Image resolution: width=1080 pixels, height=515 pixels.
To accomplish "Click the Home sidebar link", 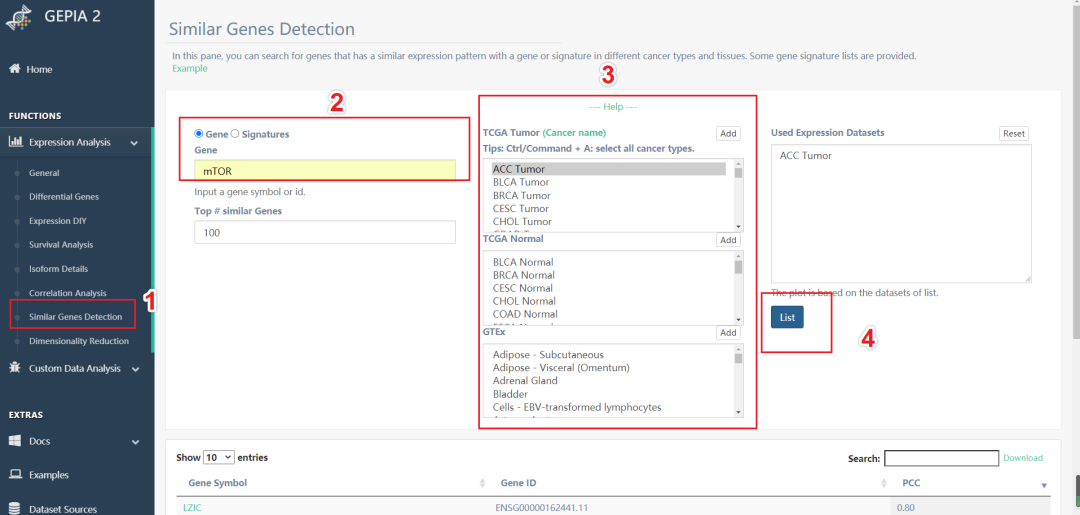I will [39, 70].
